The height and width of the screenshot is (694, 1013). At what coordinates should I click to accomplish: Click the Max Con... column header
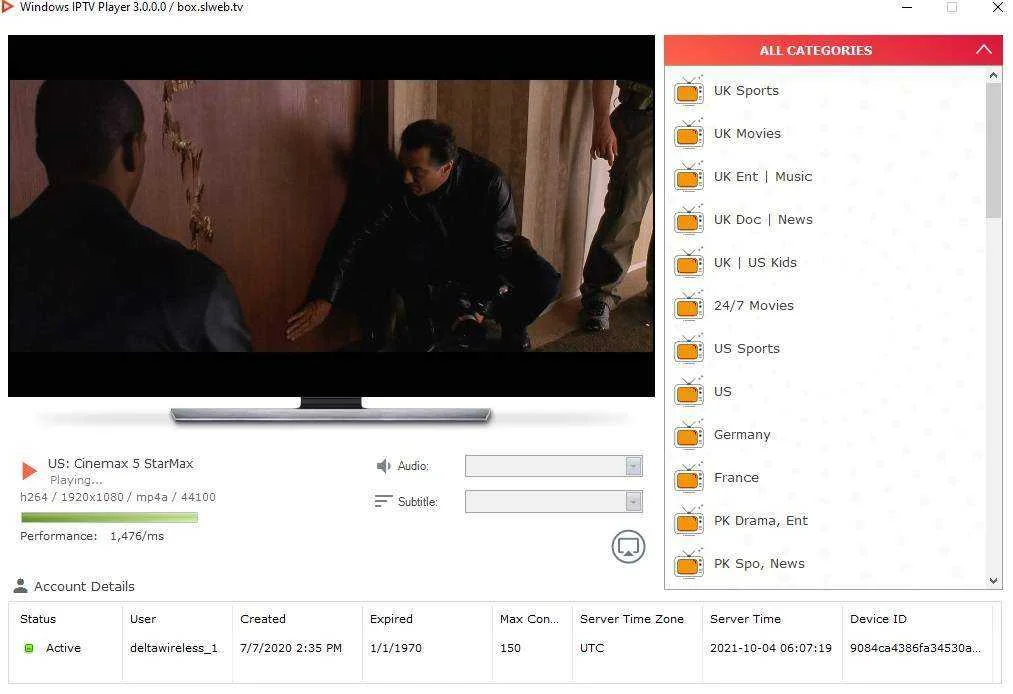pos(529,619)
